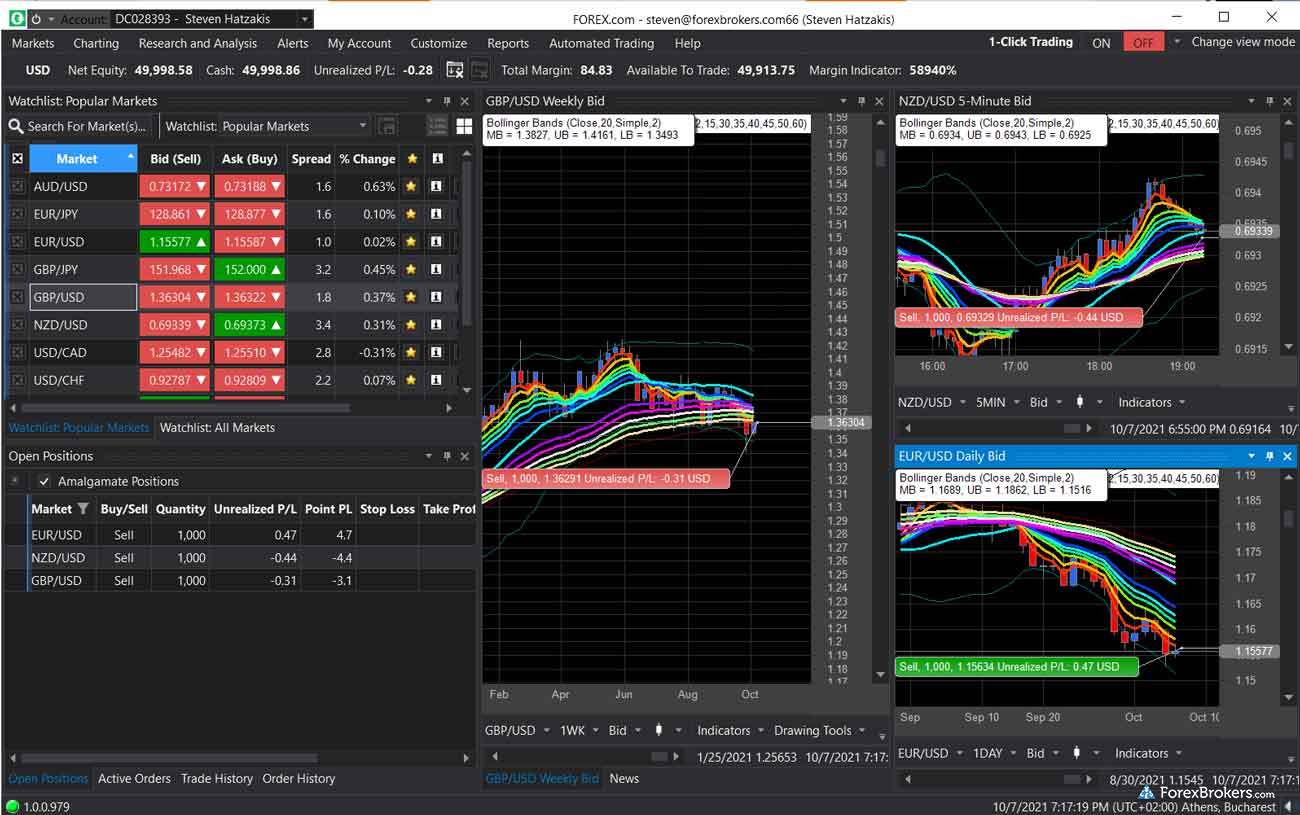Viewport: 1300px width, 815px height.
Task: Click the list view icon in the watchlist
Action: (436, 126)
